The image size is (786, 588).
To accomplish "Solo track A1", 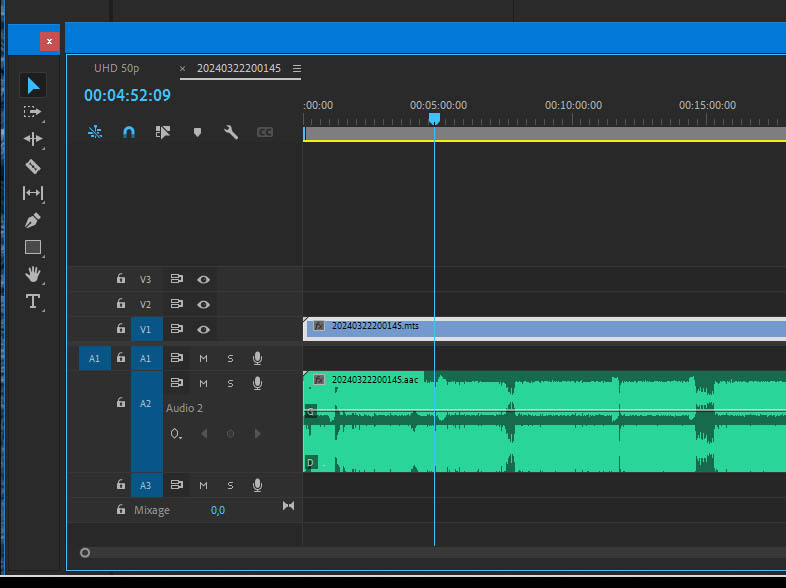I will click(x=230, y=358).
